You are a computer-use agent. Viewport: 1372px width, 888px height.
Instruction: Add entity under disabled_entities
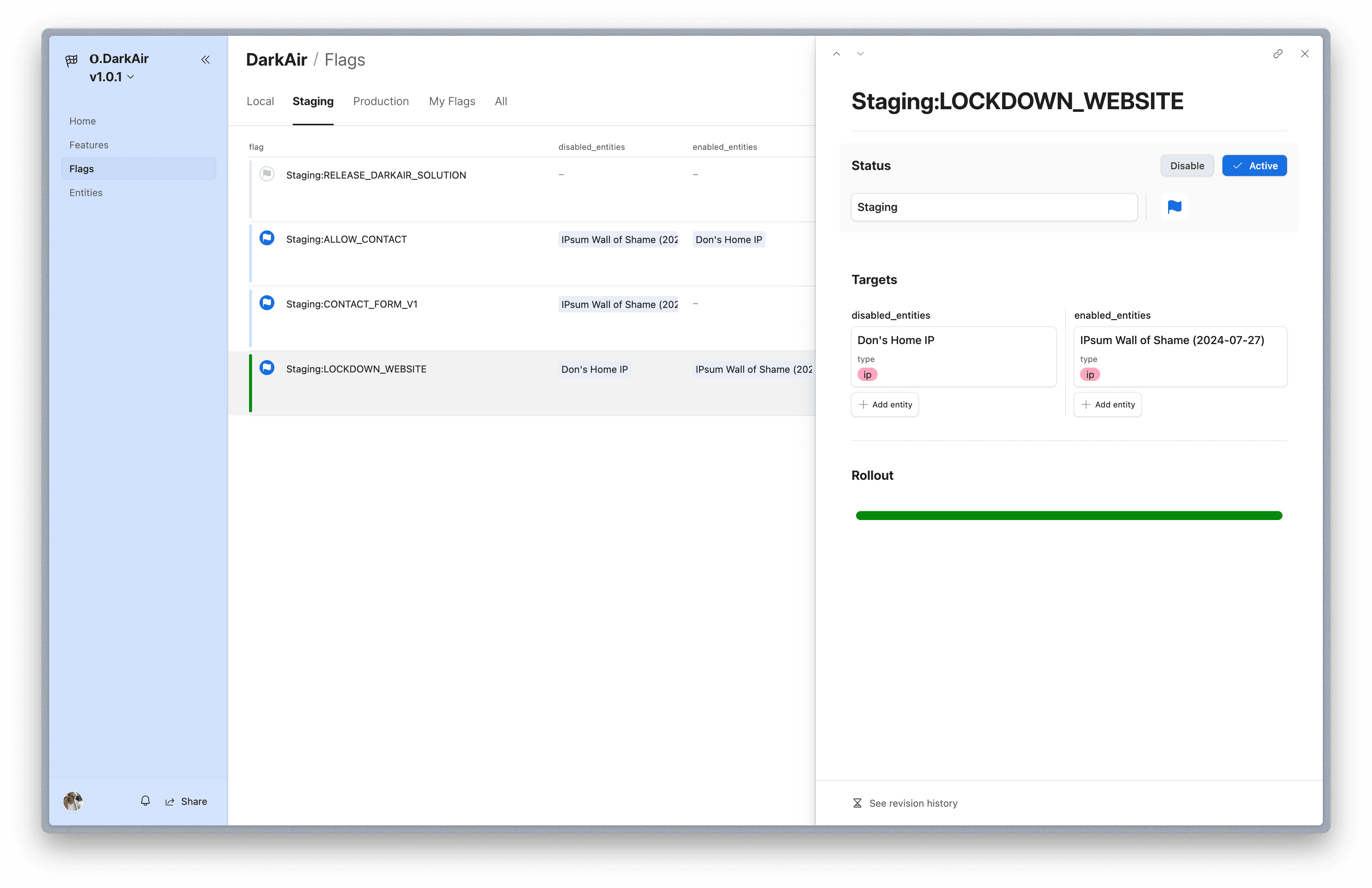[884, 404]
